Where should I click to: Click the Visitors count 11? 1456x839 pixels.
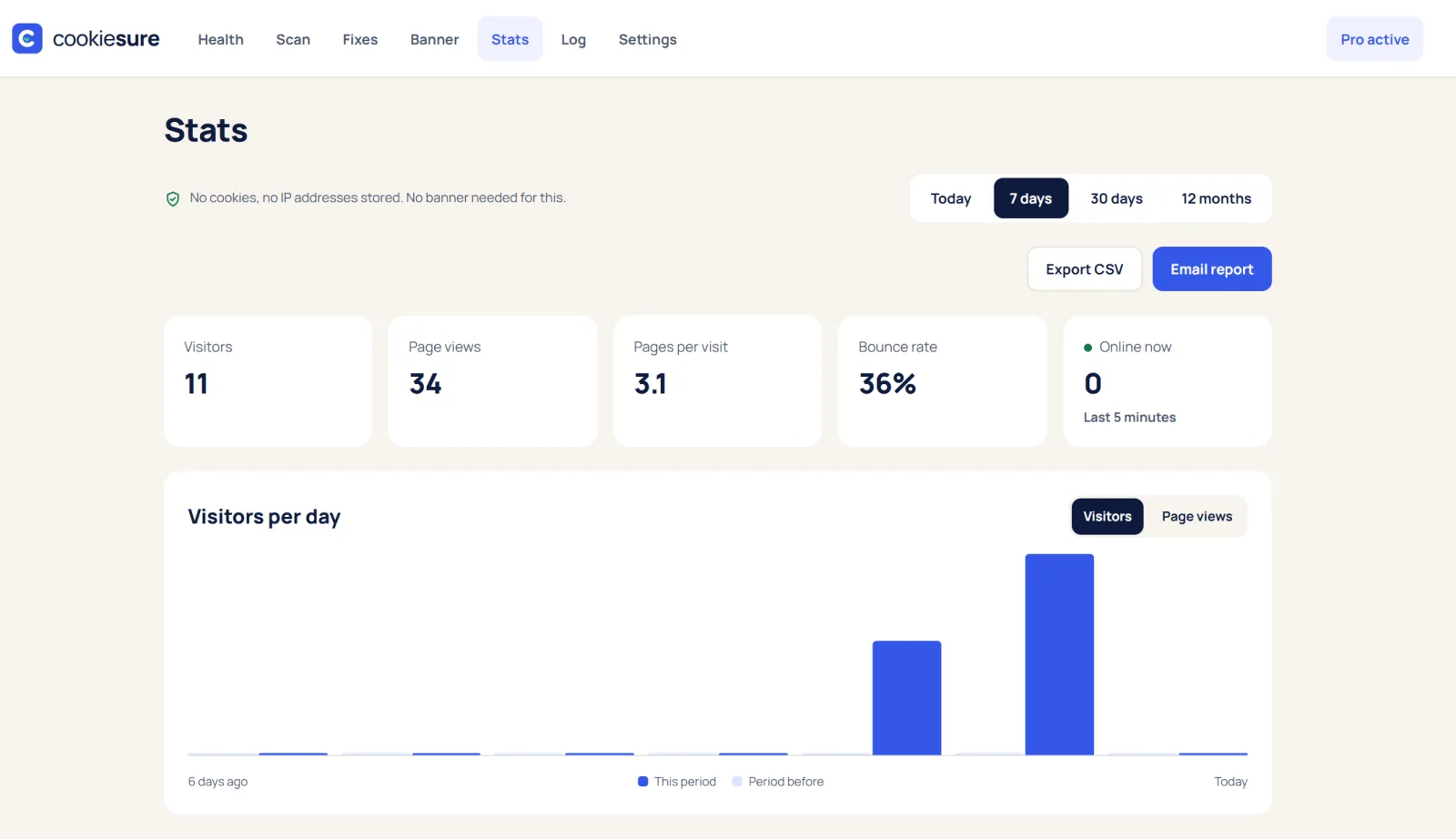click(x=197, y=384)
